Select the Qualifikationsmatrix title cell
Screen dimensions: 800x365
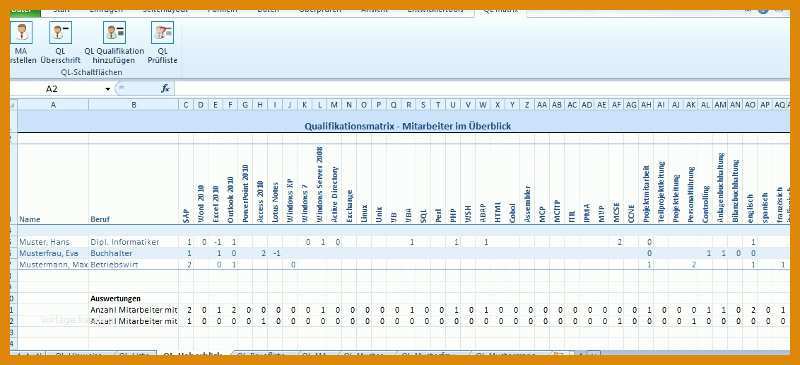pos(407,126)
